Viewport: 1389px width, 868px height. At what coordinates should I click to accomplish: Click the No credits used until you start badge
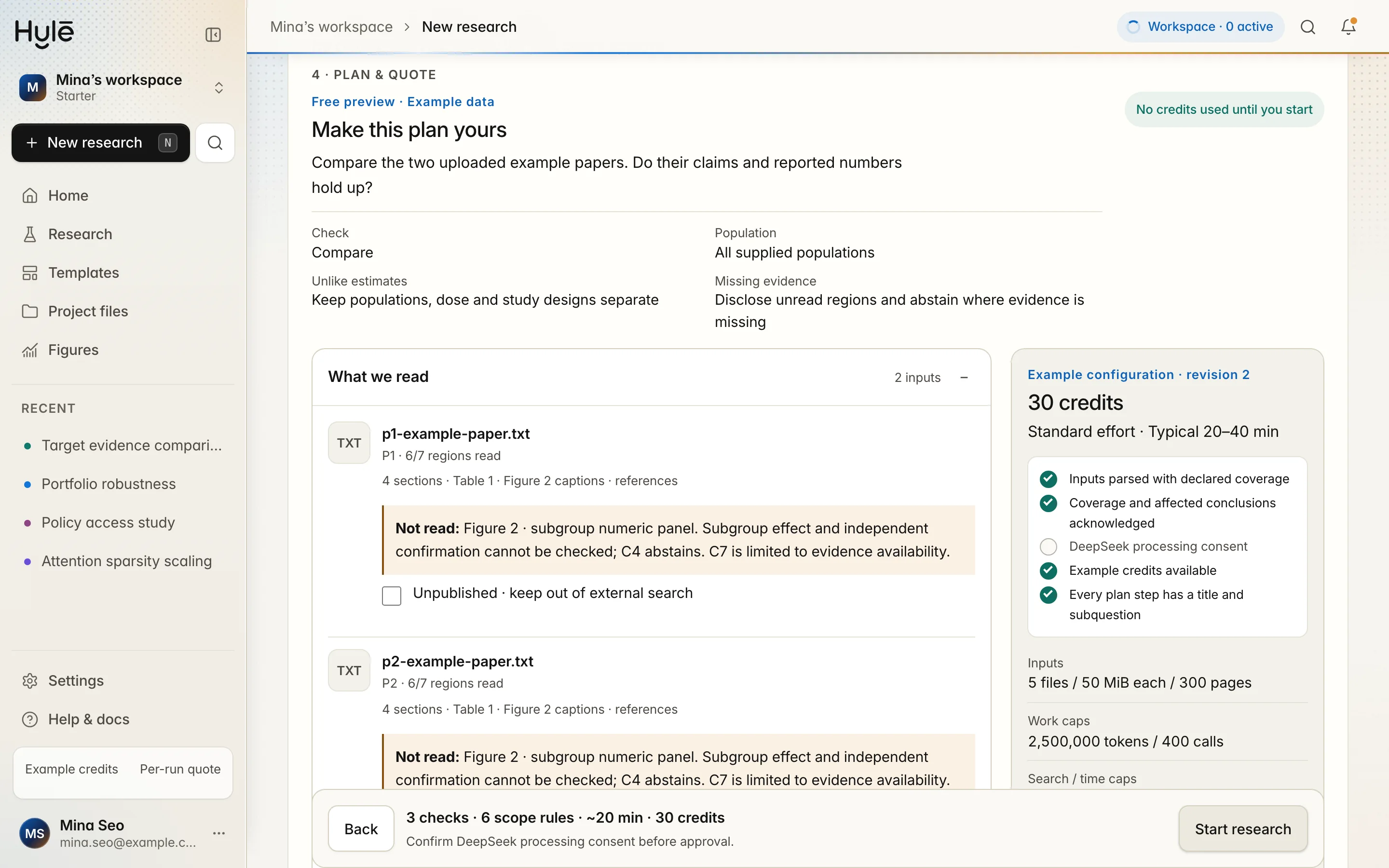tap(1224, 109)
